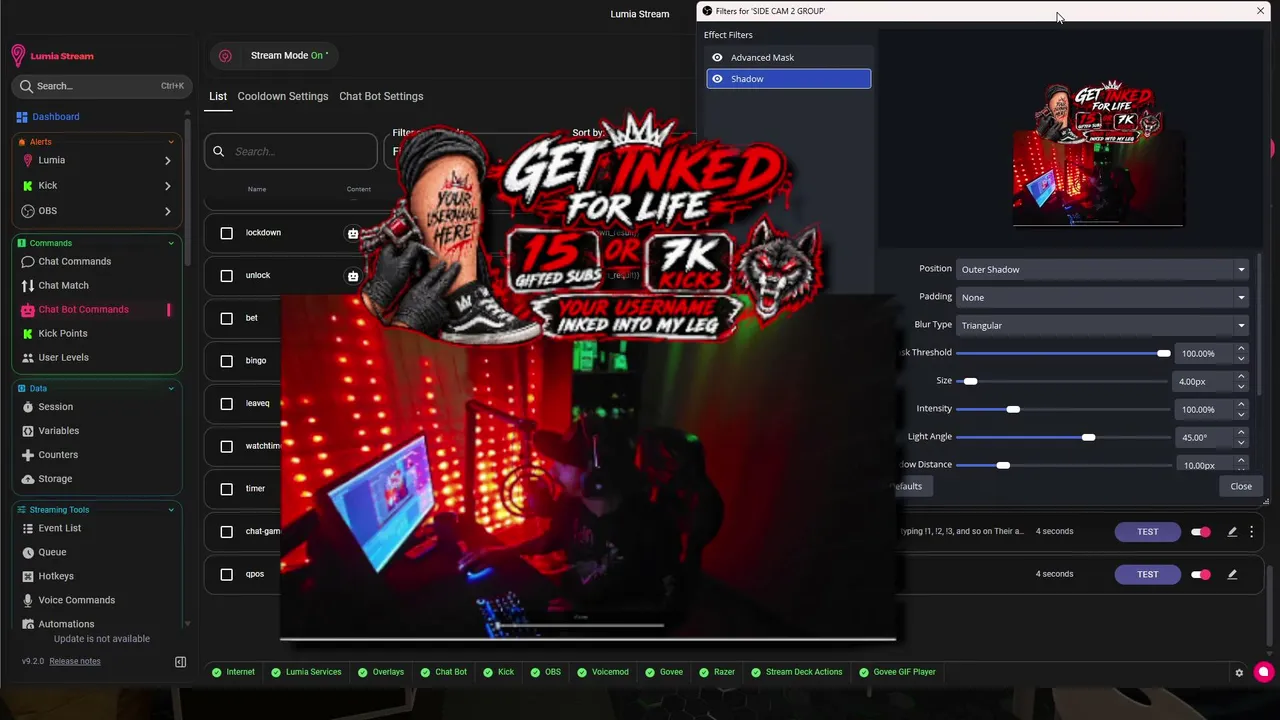
Task: Adjust the Light Angle slider
Action: pos(1063,437)
